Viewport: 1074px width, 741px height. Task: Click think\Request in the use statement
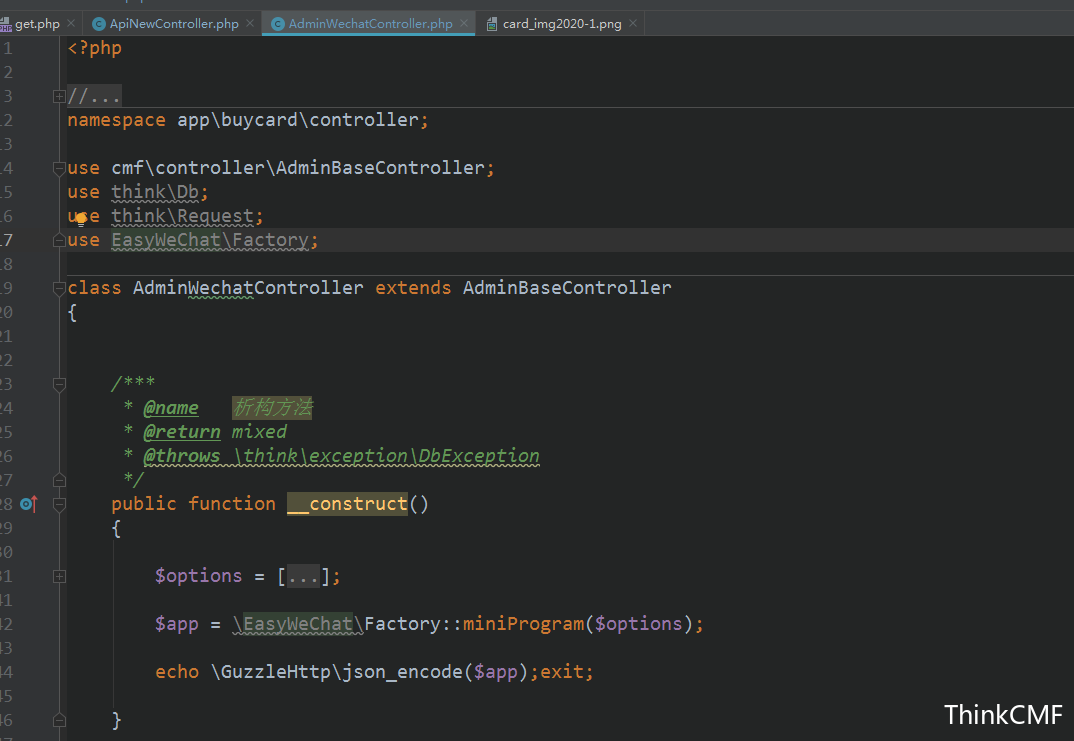pyautogui.click(x=182, y=216)
